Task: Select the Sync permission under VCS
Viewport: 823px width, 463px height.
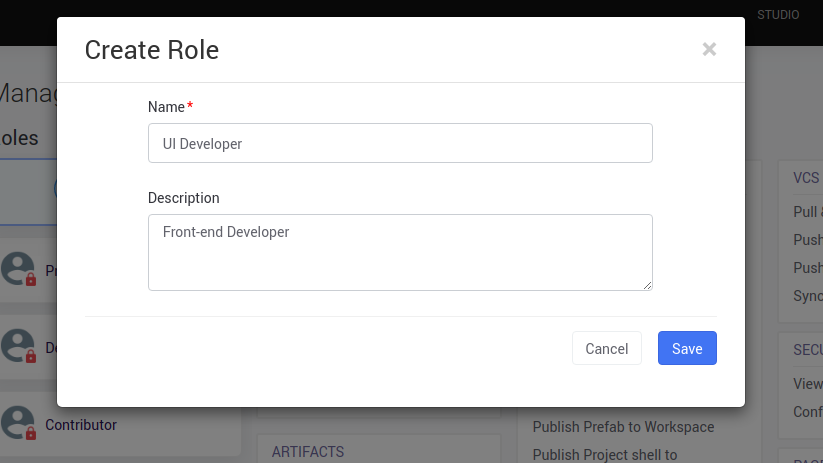Action: click(x=807, y=296)
